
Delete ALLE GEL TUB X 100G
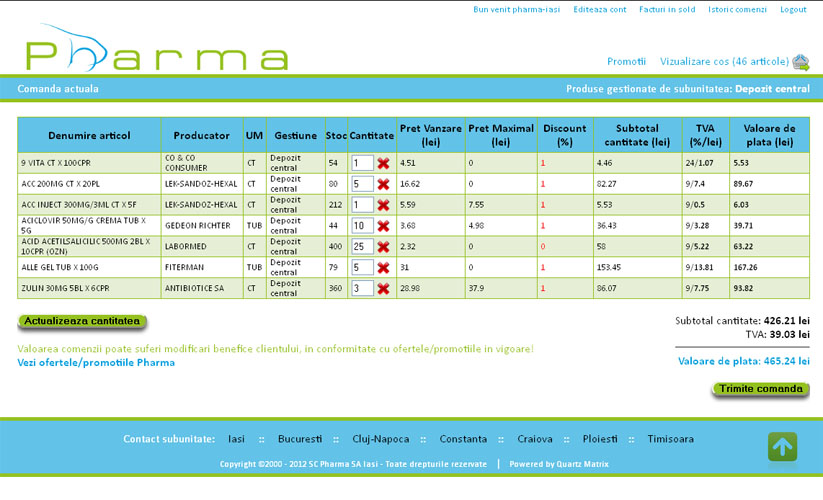383,267
